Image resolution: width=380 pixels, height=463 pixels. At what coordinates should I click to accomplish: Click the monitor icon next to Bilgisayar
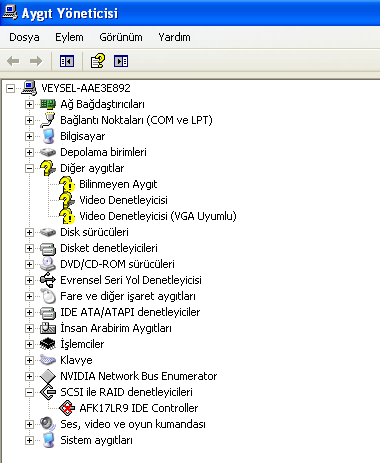click(49, 136)
